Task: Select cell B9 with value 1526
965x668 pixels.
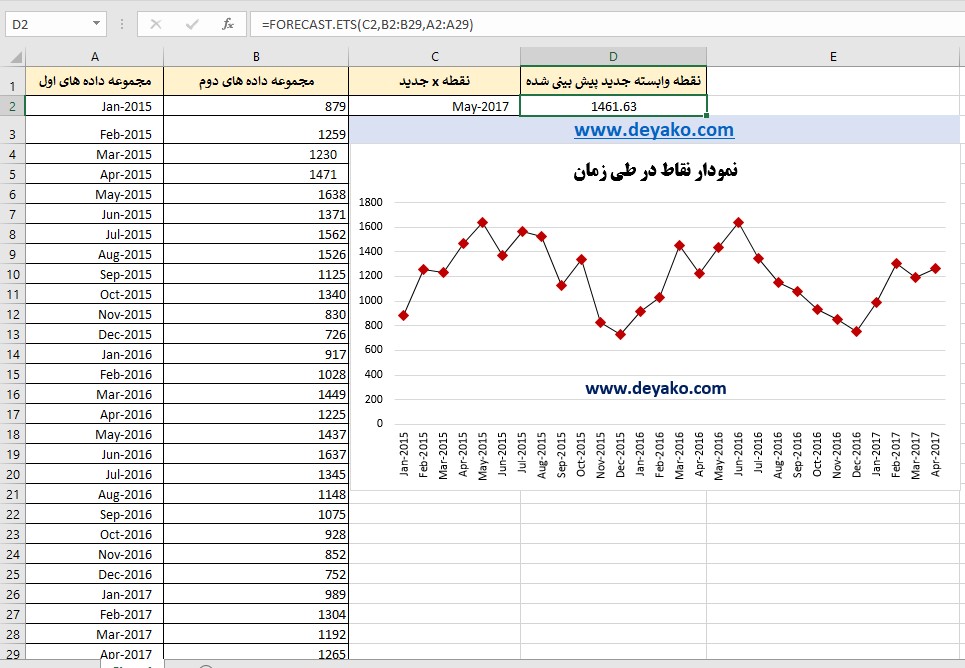Action: pos(256,254)
